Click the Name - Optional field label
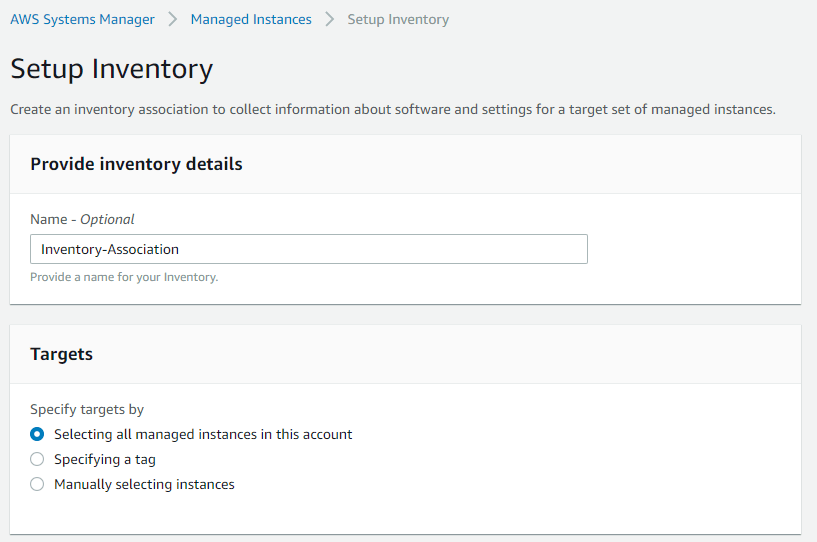The width and height of the screenshot is (817, 542). click(x=82, y=219)
